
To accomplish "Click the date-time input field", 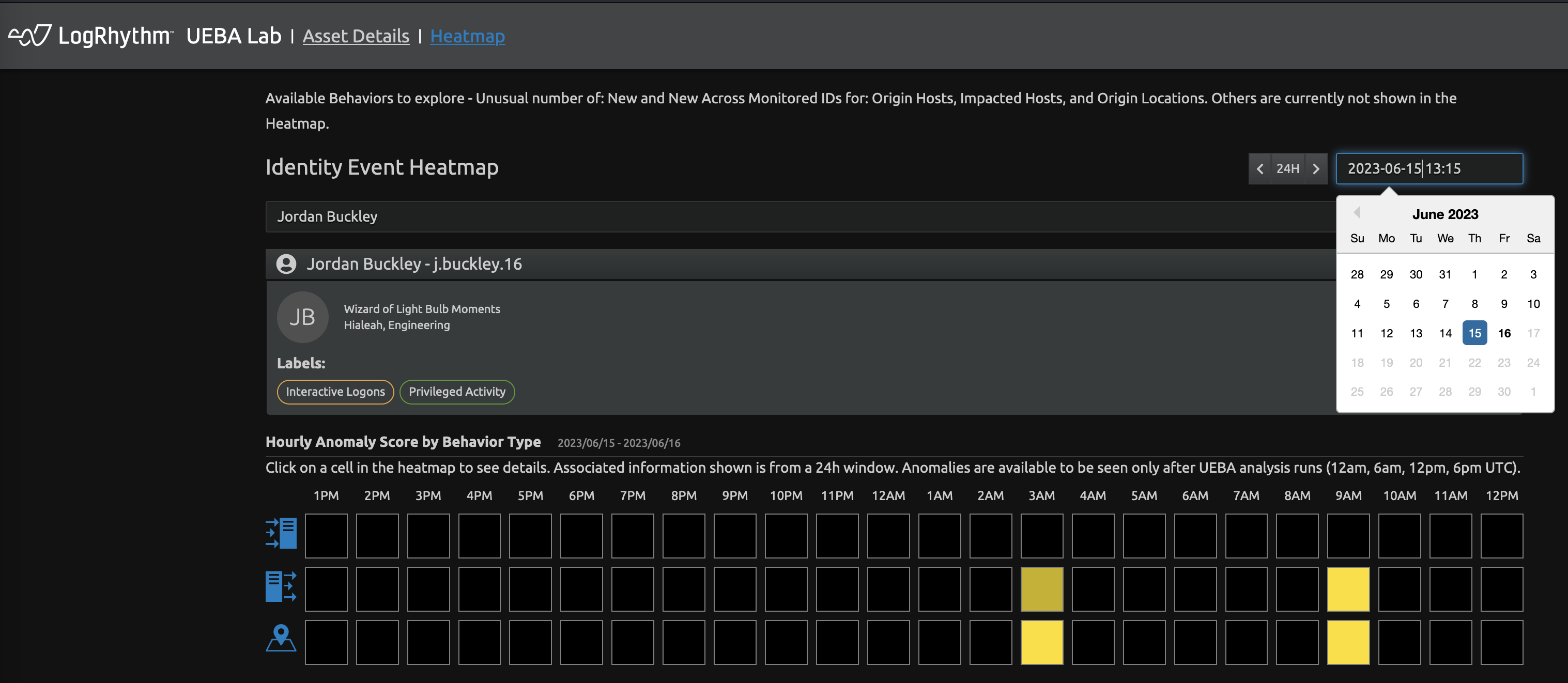I will tap(1428, 168).
